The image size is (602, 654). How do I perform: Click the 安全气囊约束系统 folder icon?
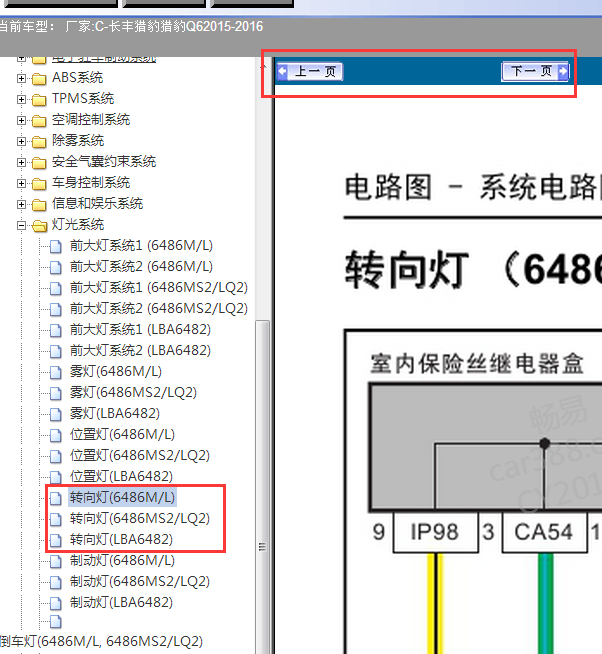[x=39, y=162]
